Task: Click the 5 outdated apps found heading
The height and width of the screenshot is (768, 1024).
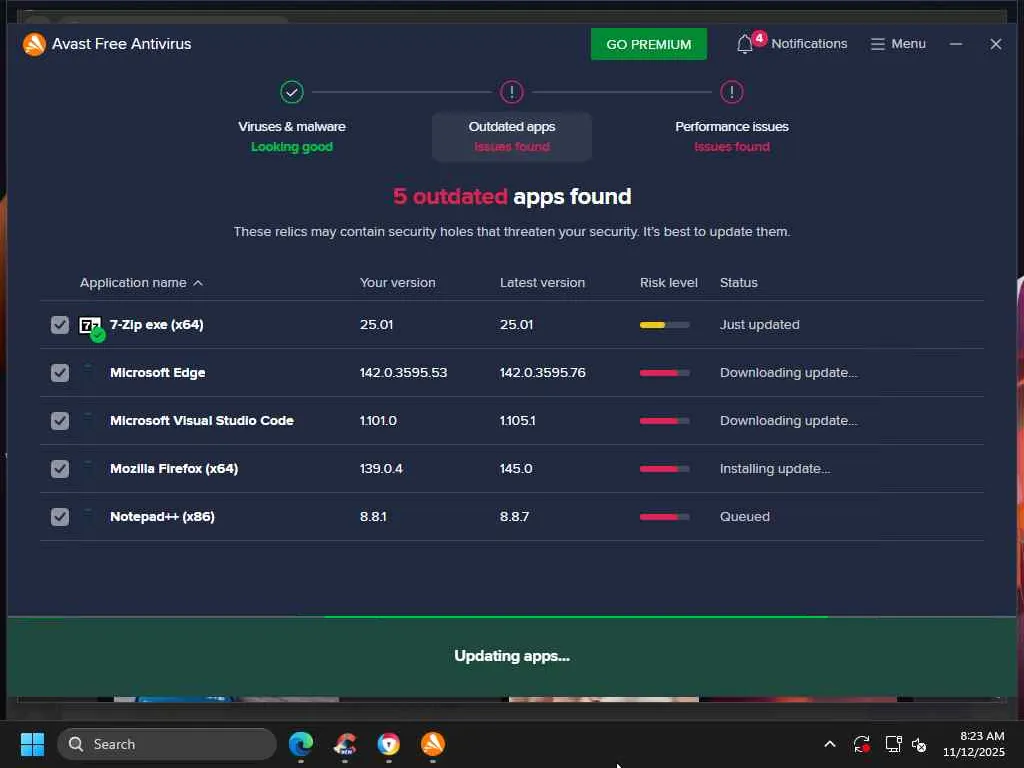Action: click(512, 196)
